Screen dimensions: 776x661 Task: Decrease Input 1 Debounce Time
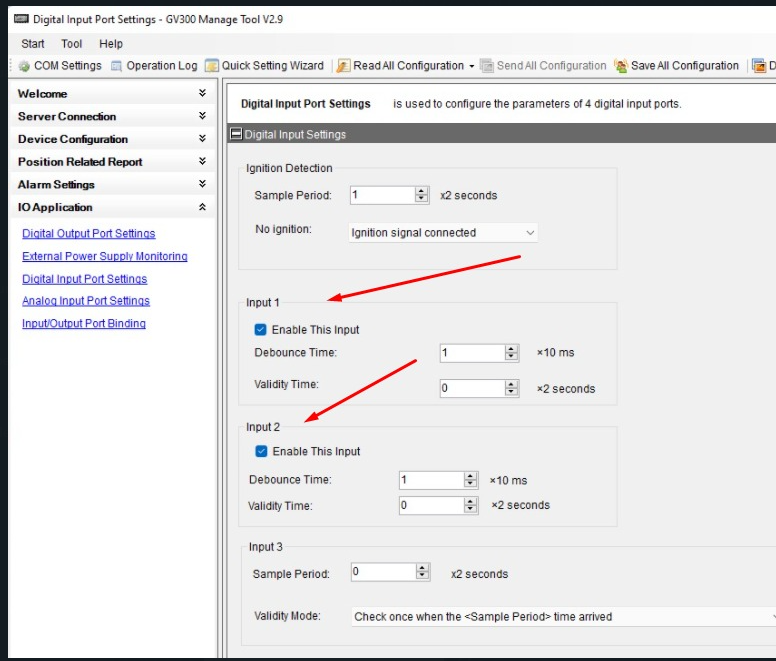coord(511,357)
